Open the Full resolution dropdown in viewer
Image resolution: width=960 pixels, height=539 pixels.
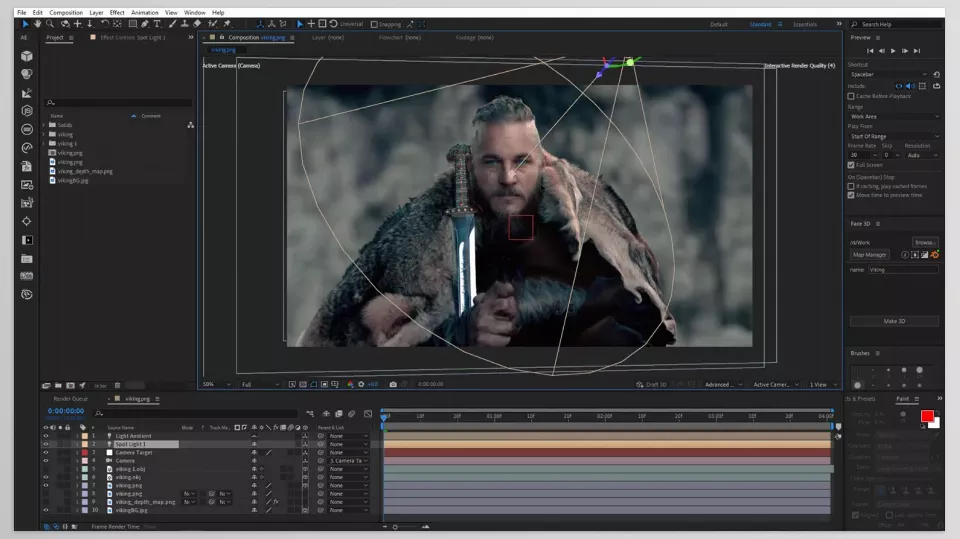click(x=260, y=384)
